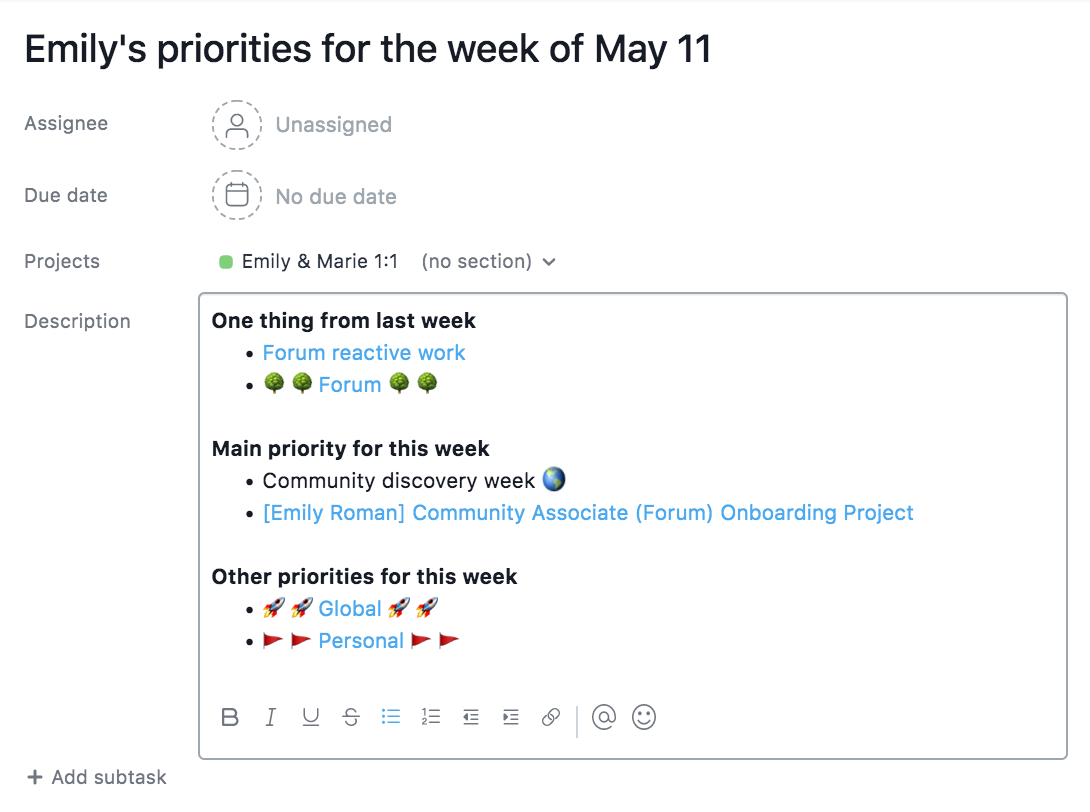Apply strikethrough formatting

(x=351, y=717)
